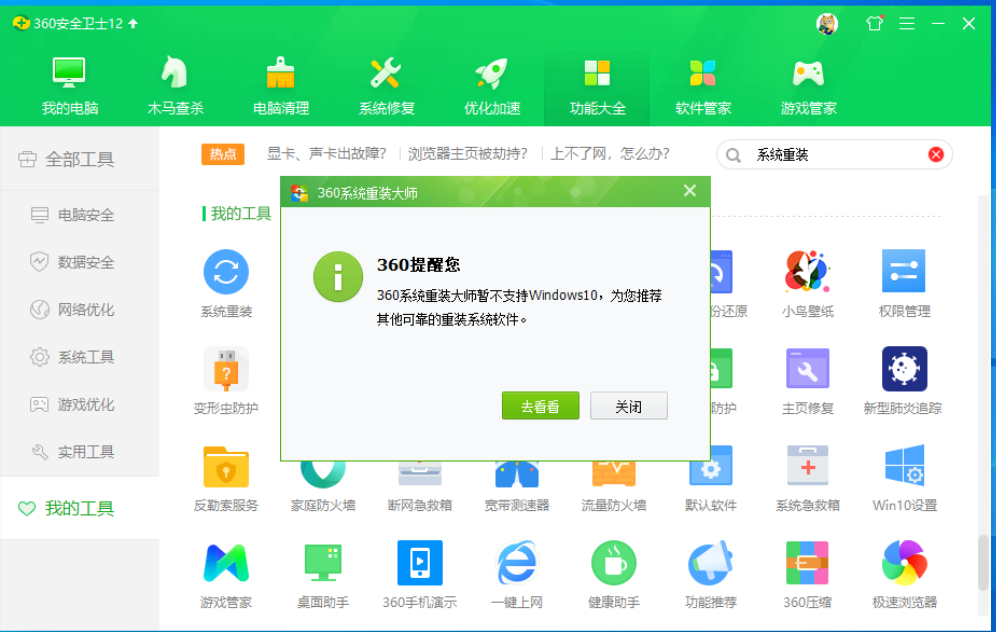Open the 一键上网 tool icon

point(516,563)
